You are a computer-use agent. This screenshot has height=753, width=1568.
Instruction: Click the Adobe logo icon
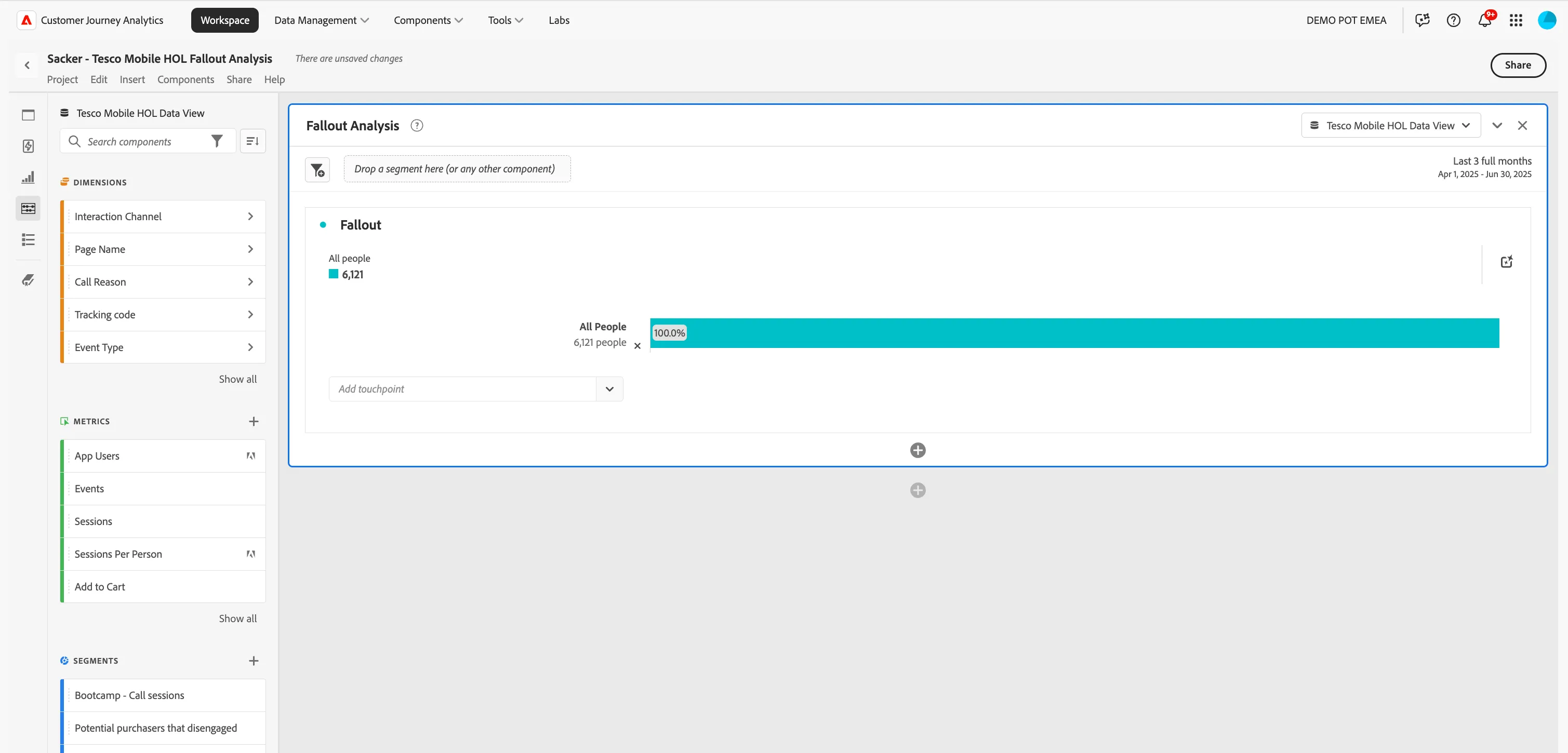[26, 20]
